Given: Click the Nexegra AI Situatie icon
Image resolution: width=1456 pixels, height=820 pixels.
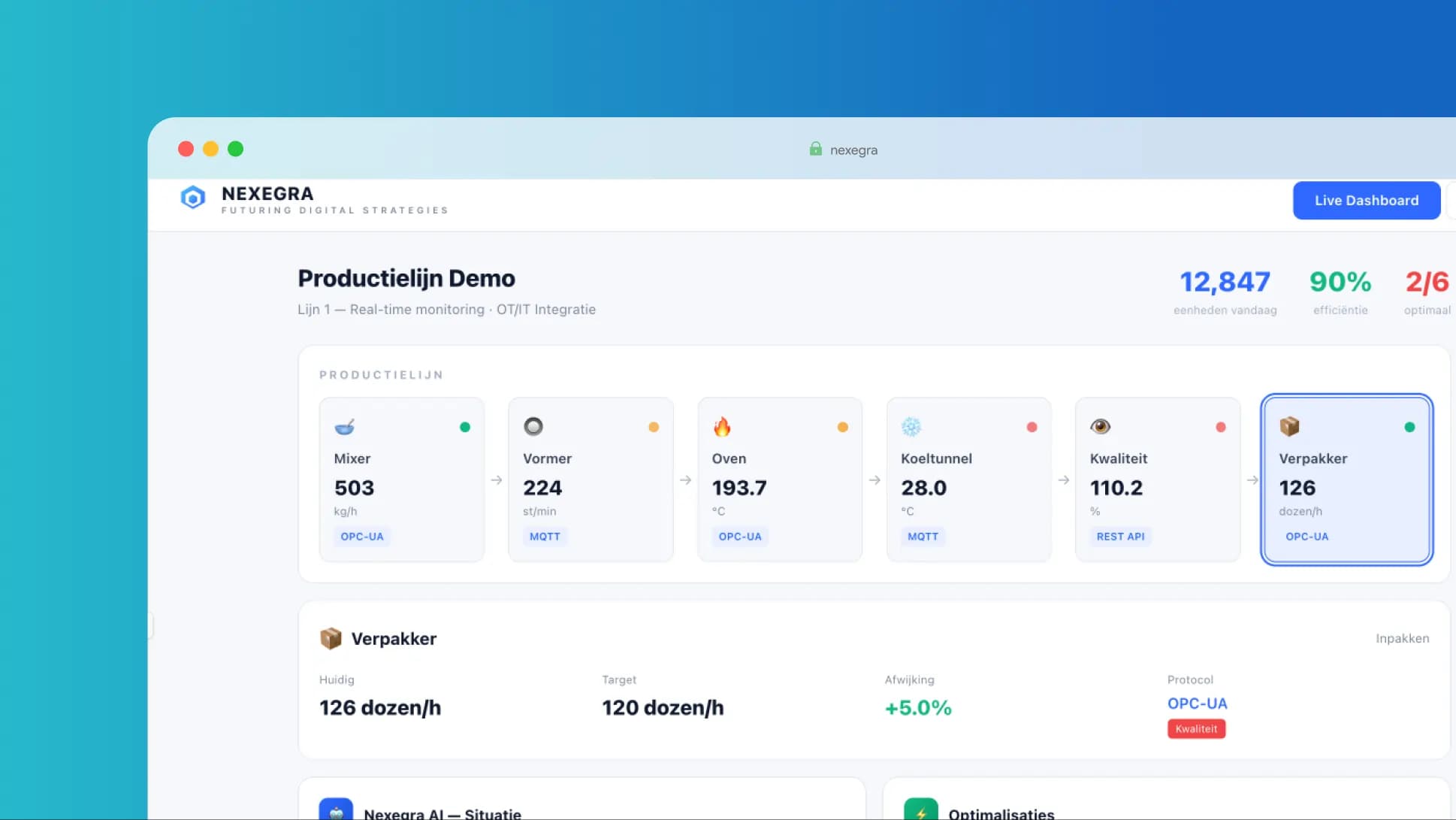Looking at the screenshot, I should (x=336, y=810).
